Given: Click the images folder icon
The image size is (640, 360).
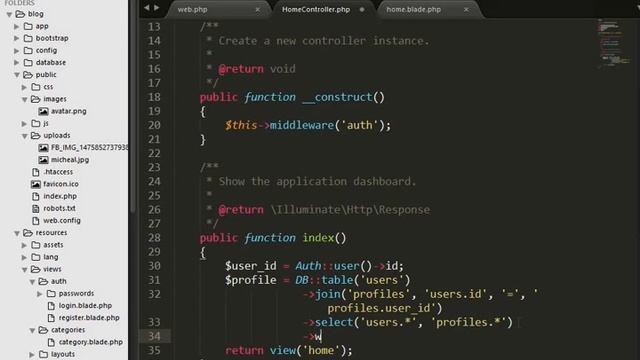Looking at the screenshot, I should point(36,99).
